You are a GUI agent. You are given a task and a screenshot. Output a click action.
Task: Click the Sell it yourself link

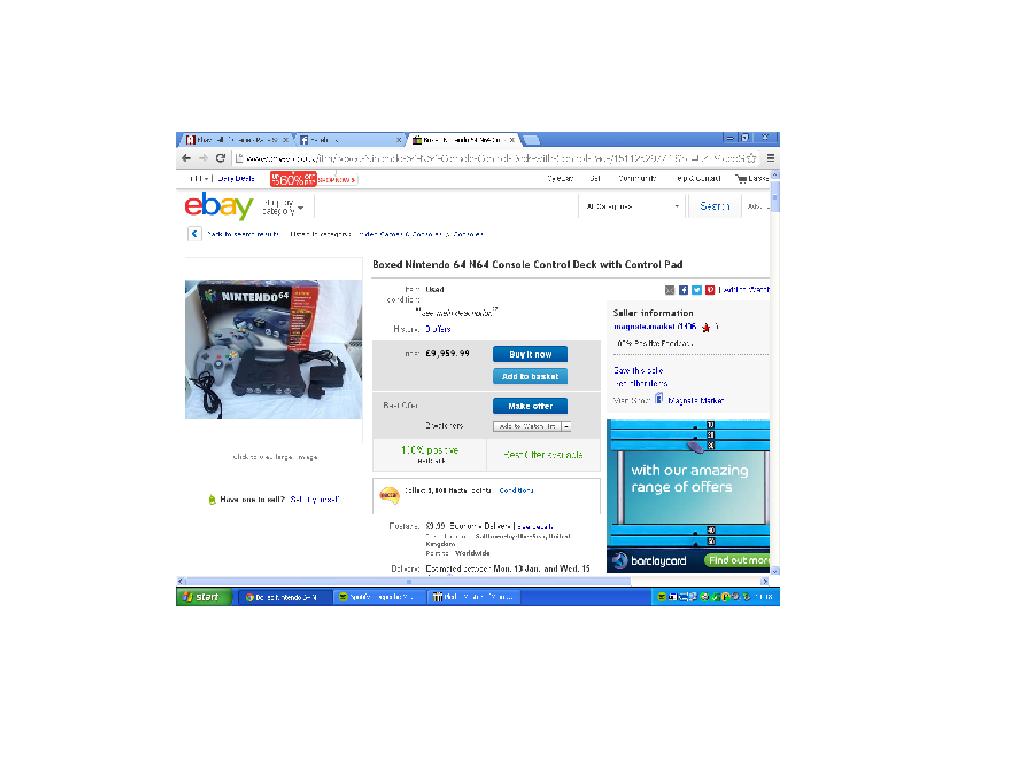315,500
